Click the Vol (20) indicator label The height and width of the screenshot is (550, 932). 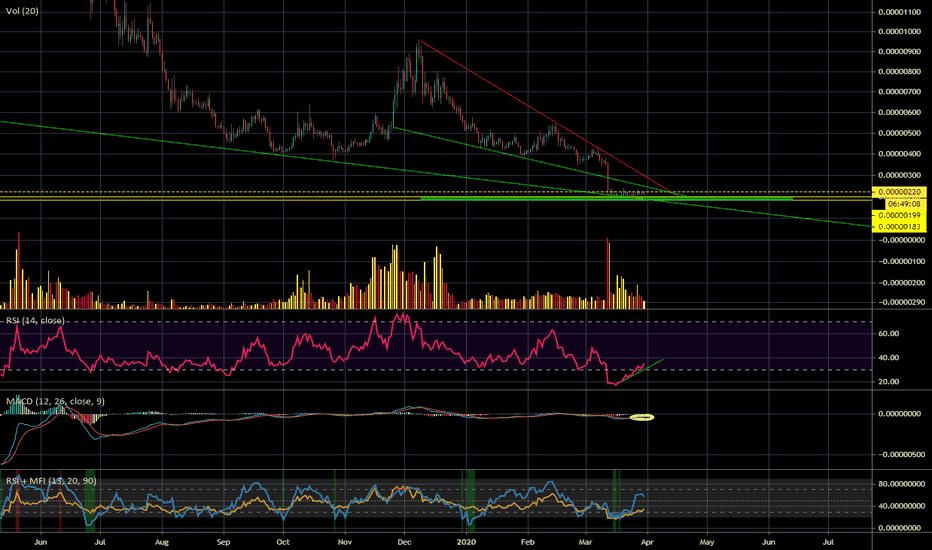(x=22, y=11)
